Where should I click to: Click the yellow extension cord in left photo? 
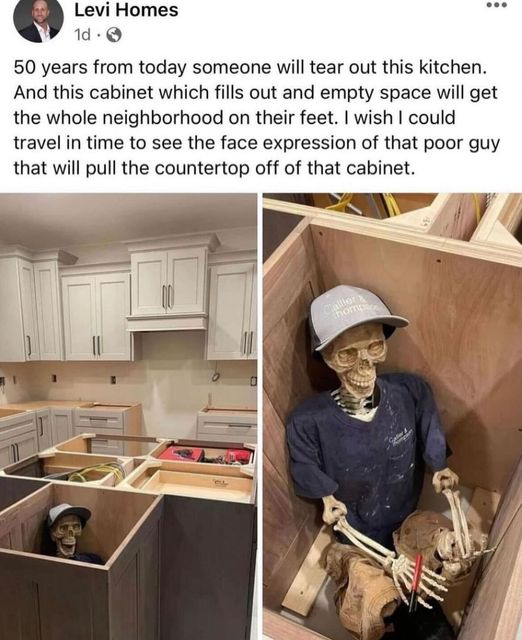97,471
